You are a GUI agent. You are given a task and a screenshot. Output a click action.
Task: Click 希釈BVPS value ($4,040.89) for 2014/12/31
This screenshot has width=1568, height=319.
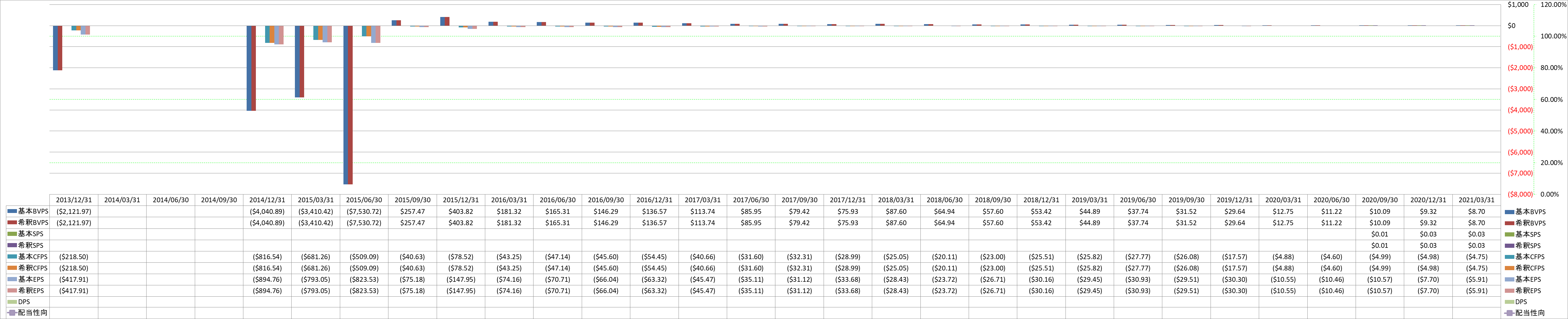pos(267,223)
